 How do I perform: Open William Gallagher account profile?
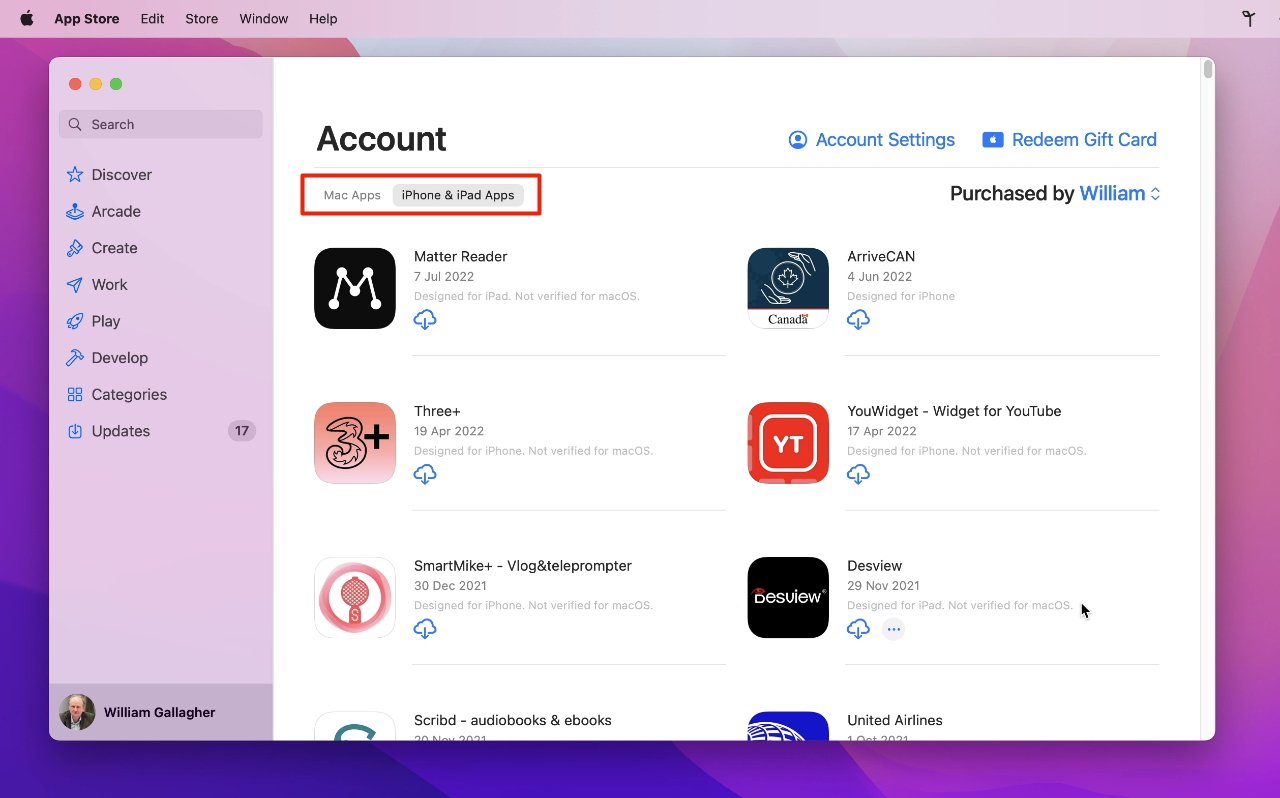[x=161, y=712]
